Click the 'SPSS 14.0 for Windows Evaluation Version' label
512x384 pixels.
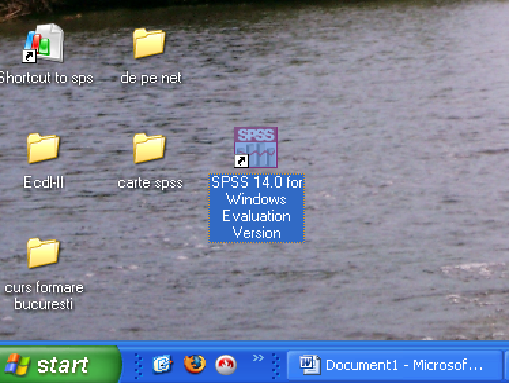tap(256, 208)
